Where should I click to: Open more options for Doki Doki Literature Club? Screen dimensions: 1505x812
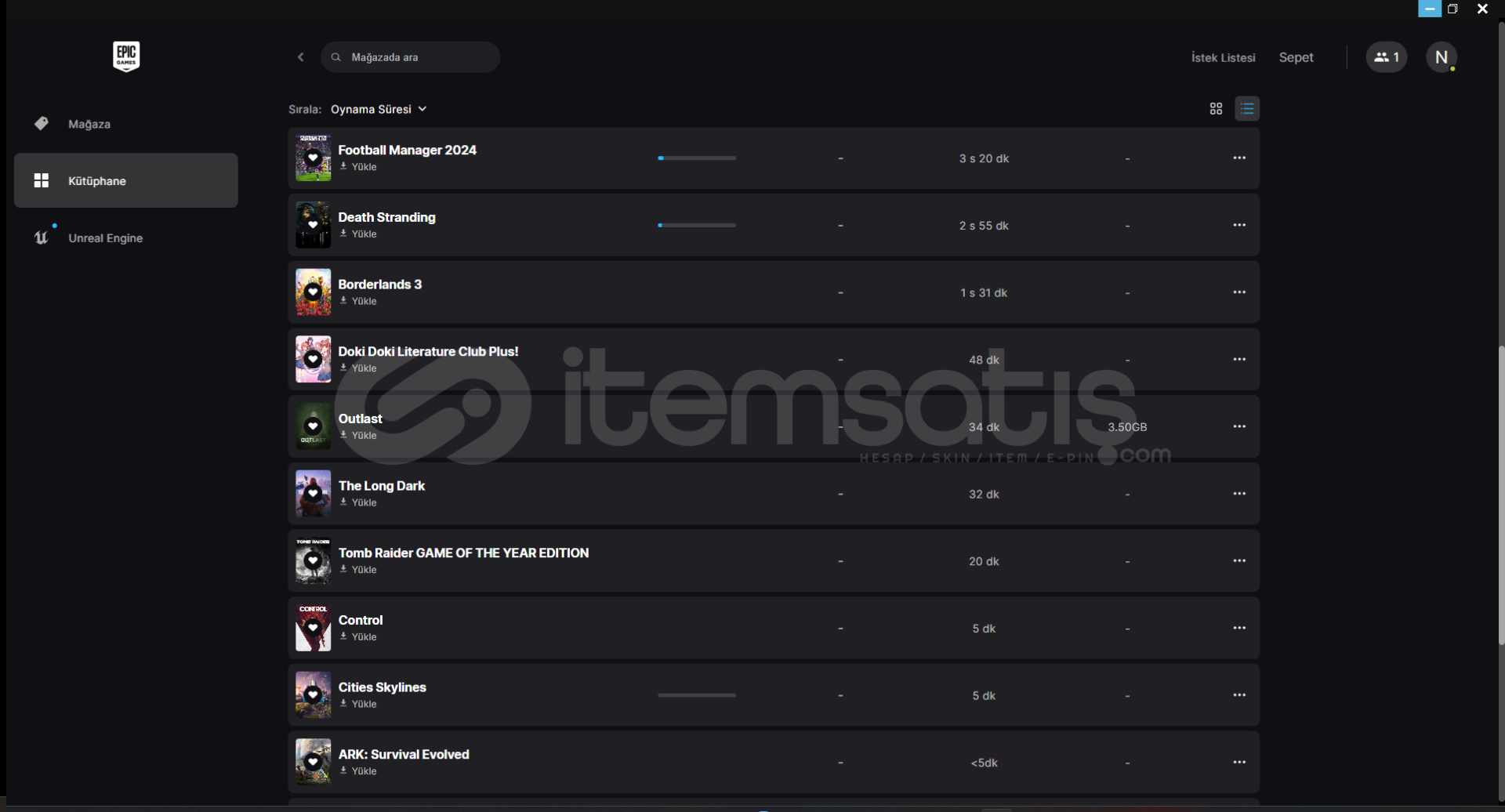(x=1239, y=360)
